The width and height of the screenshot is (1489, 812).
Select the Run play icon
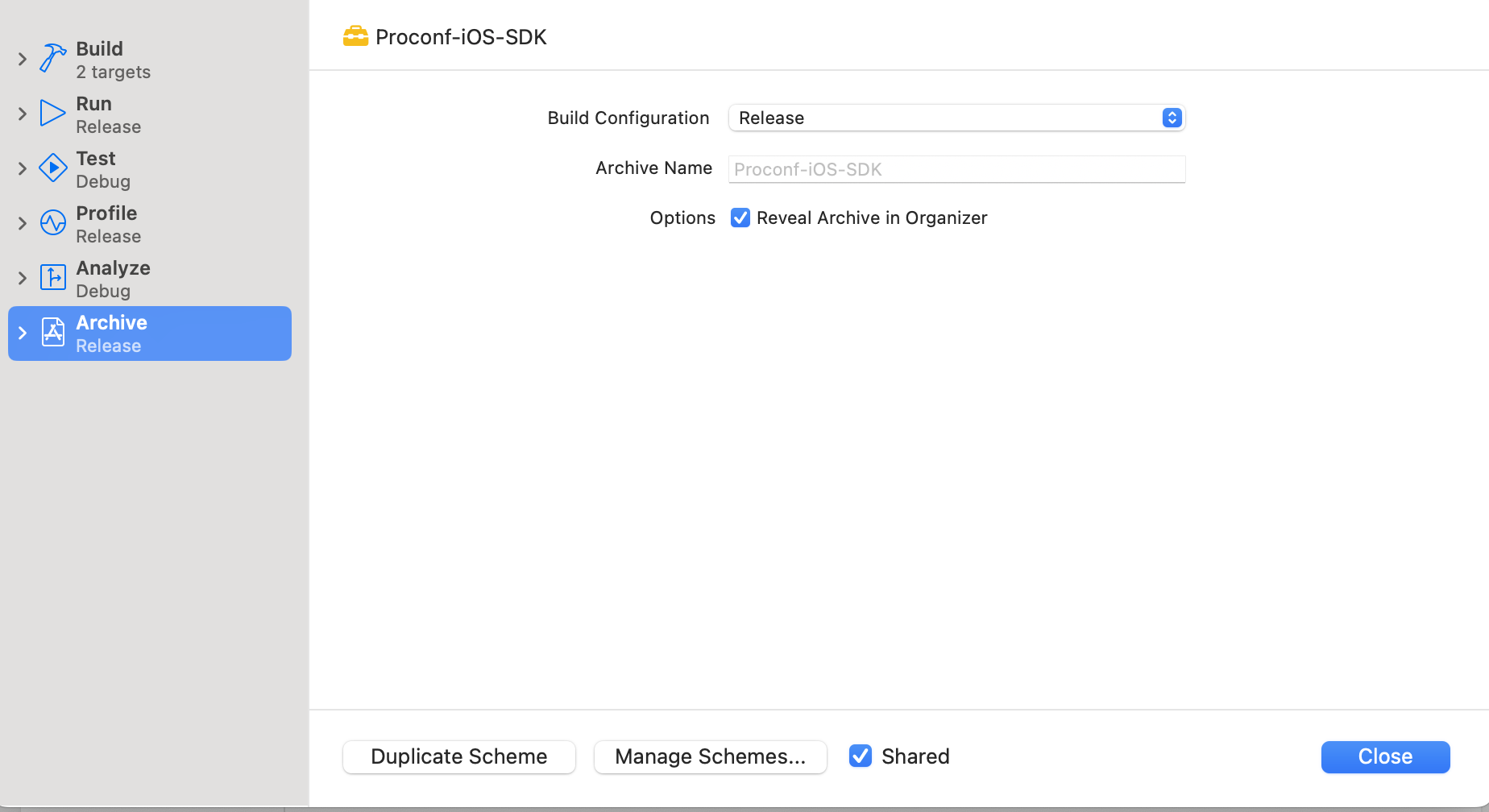click(52, 113)
